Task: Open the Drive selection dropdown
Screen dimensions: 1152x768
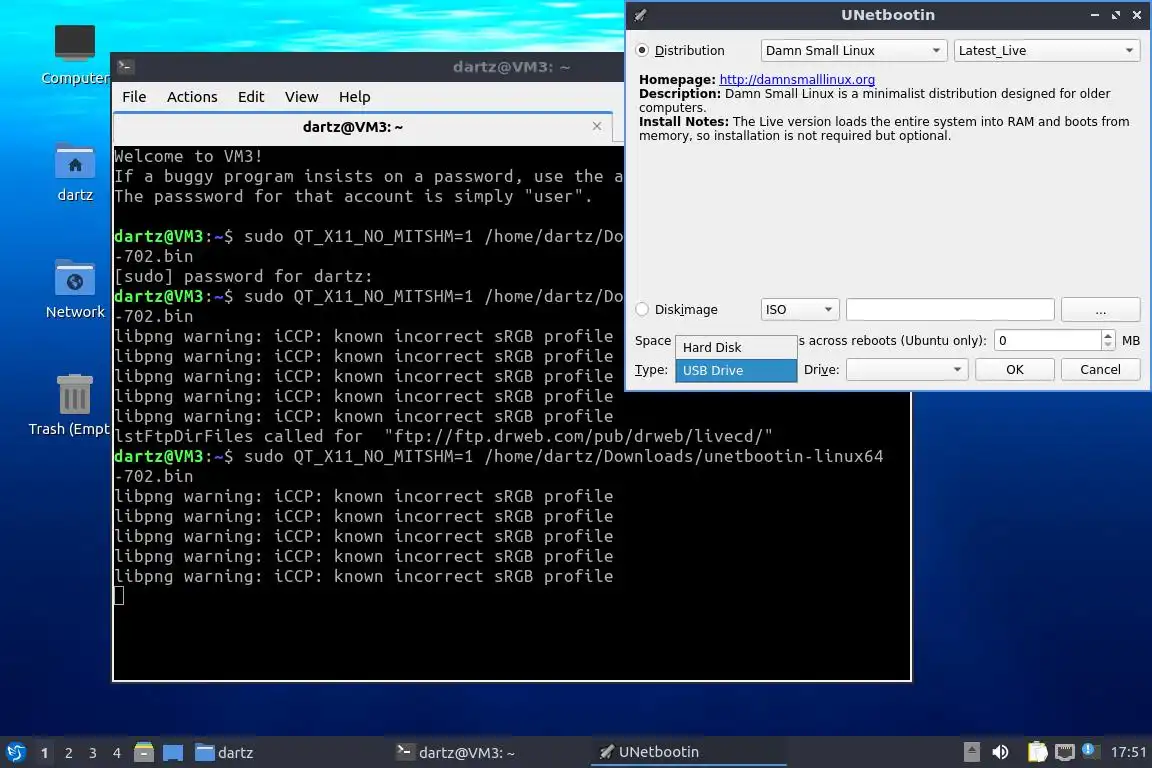Action: (x=907, y=370)
